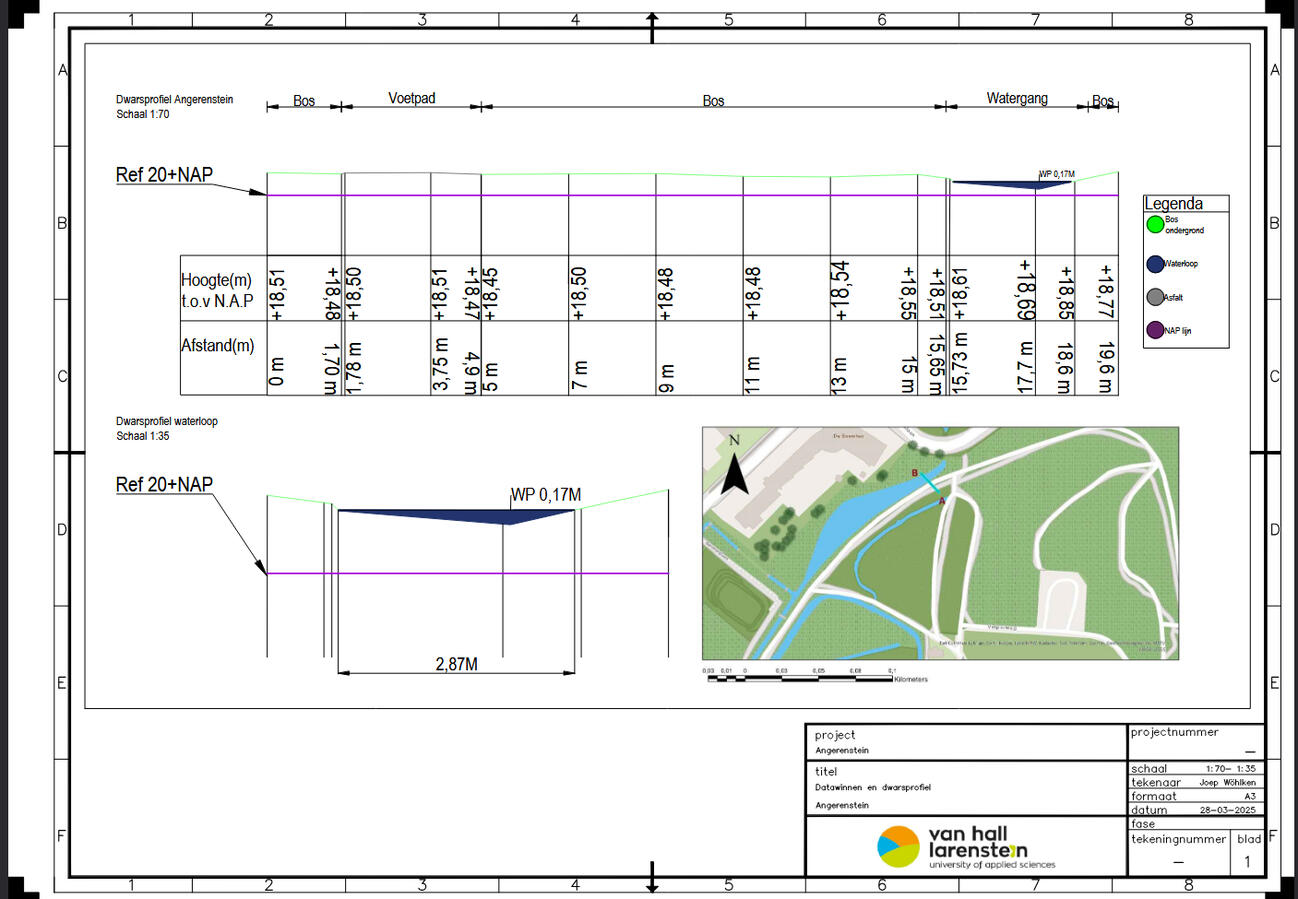
Task: Click the gray Asfalt legend circle
Action: coord(1155,297)
